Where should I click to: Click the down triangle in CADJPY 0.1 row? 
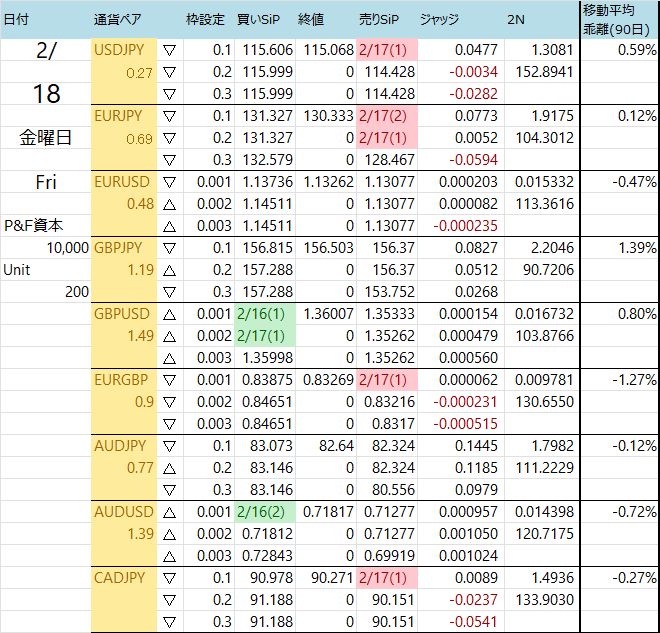tap(169, 578)
